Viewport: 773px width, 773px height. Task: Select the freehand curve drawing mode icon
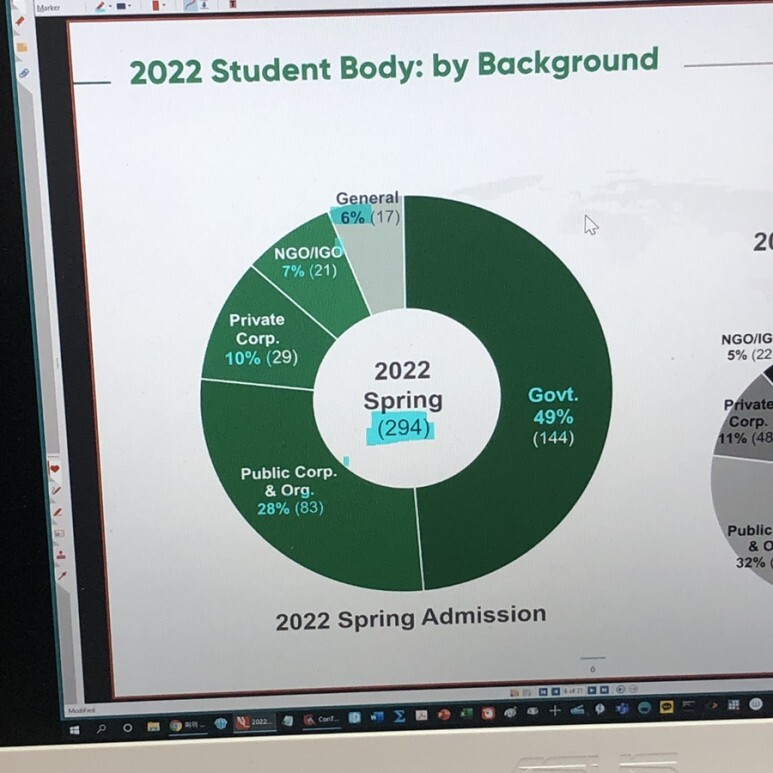191,5
